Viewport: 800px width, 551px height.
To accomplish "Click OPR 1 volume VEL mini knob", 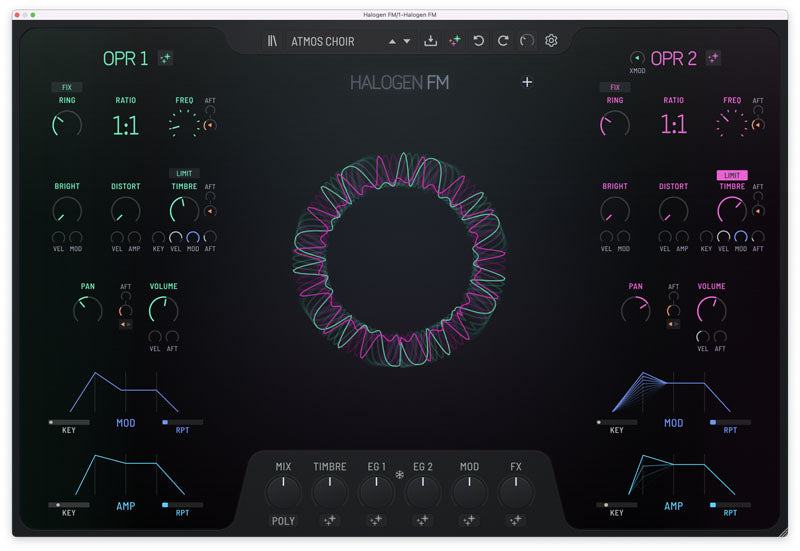I will (x=155, y=337).
